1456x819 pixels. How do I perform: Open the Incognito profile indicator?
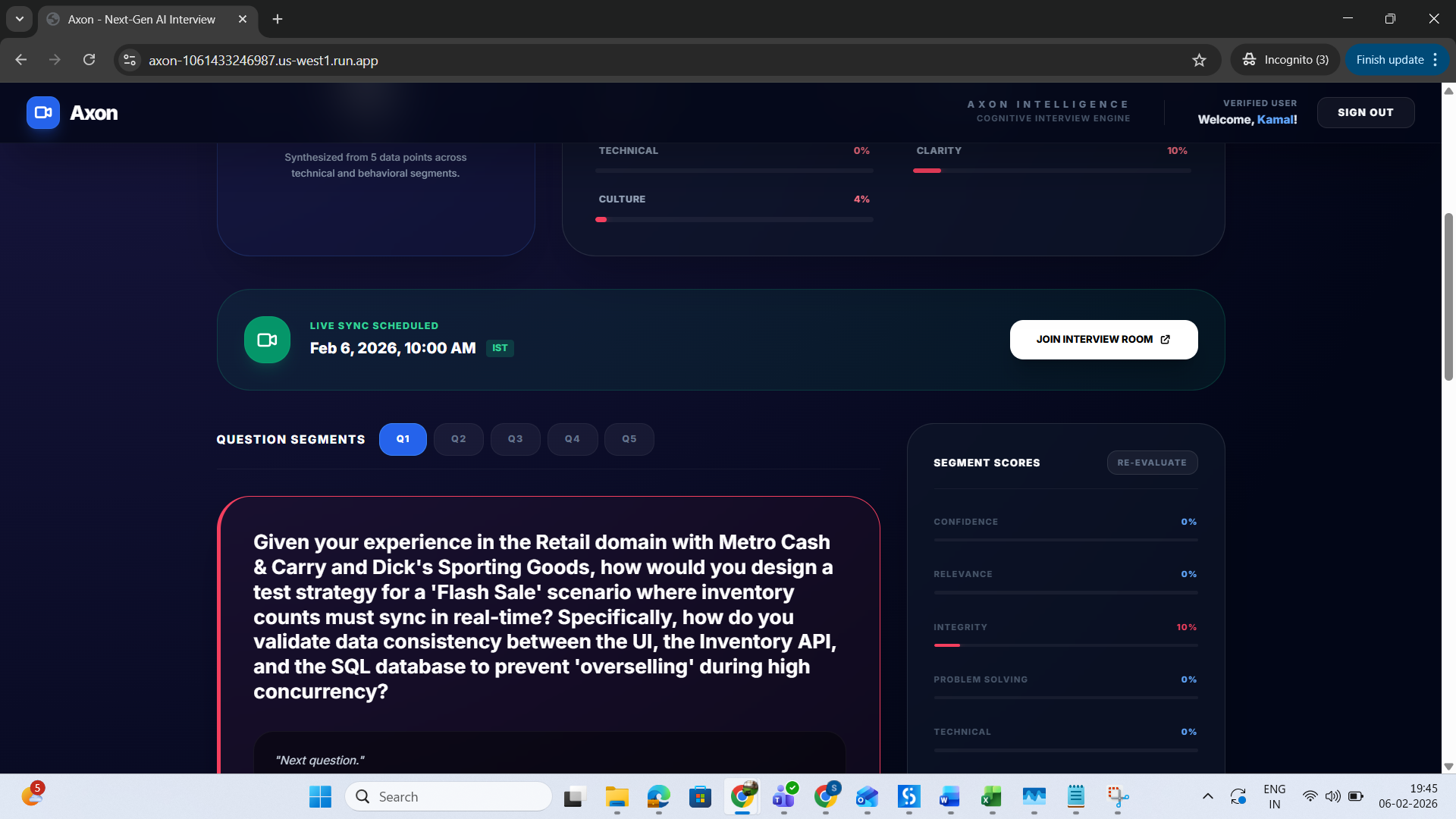pos(1285,60)
